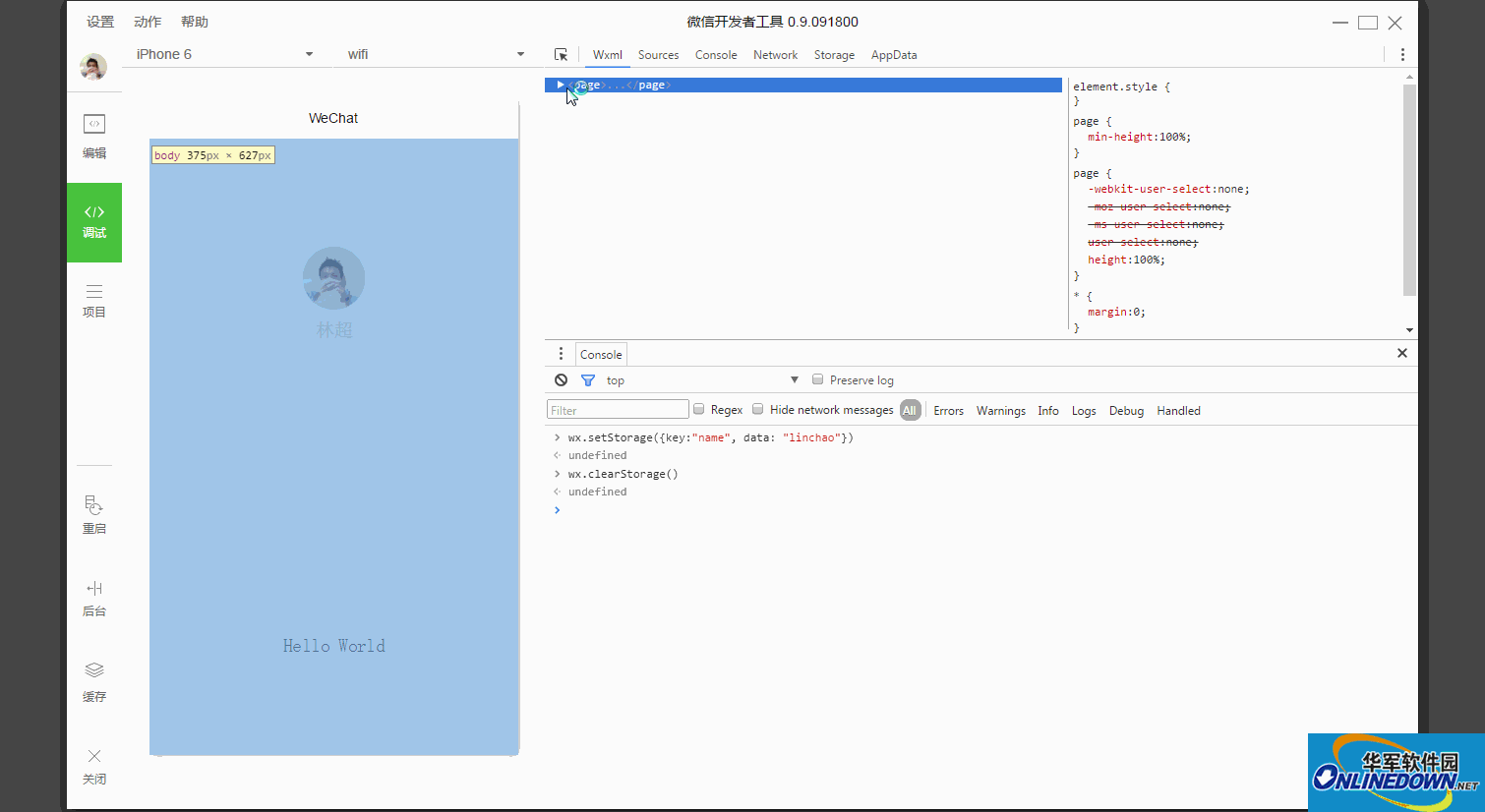Filter console by Warnings
Image resolution: width=1485 pixels, height=812 pixels.
[x=1000, y=411]
